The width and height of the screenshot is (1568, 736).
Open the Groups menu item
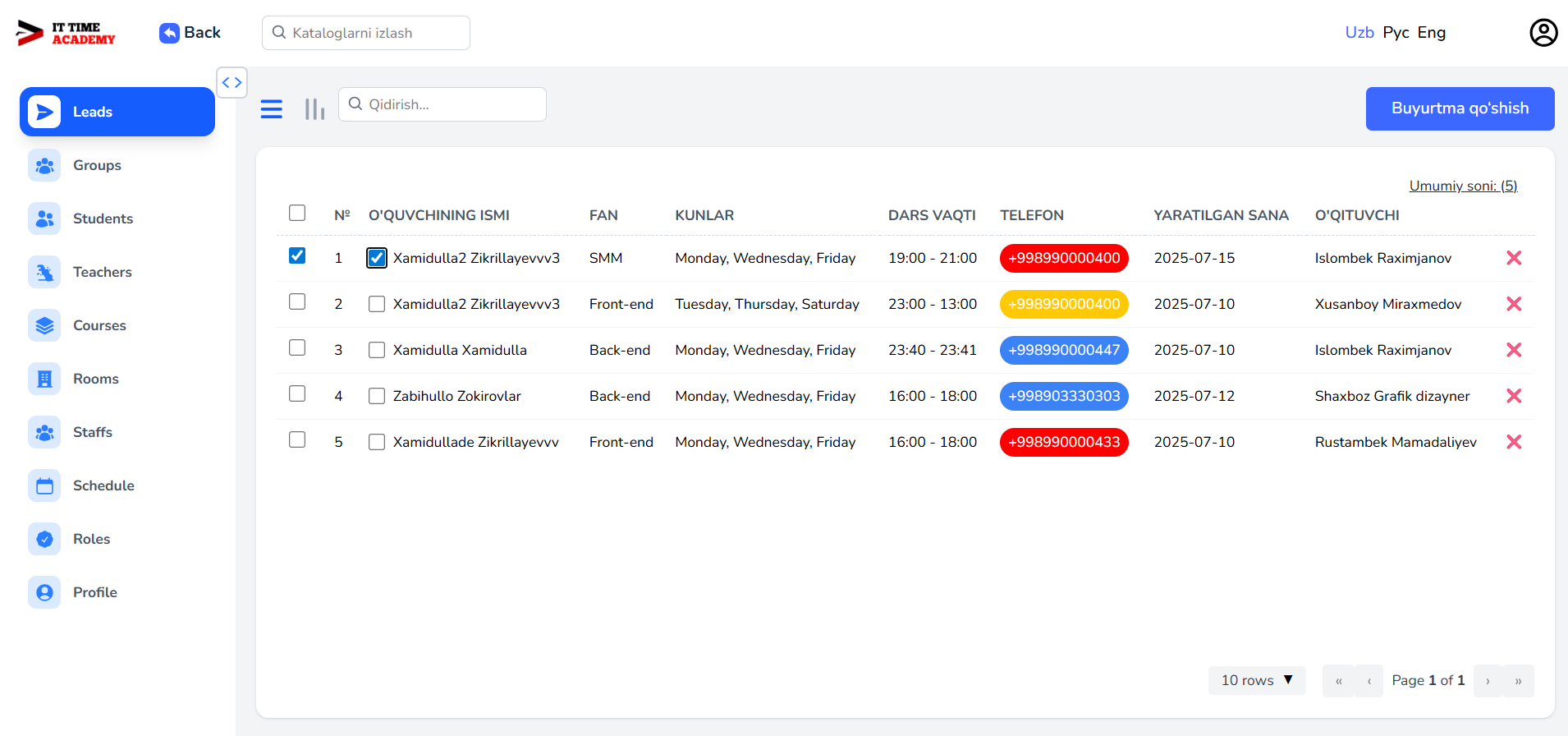(97, 165)
